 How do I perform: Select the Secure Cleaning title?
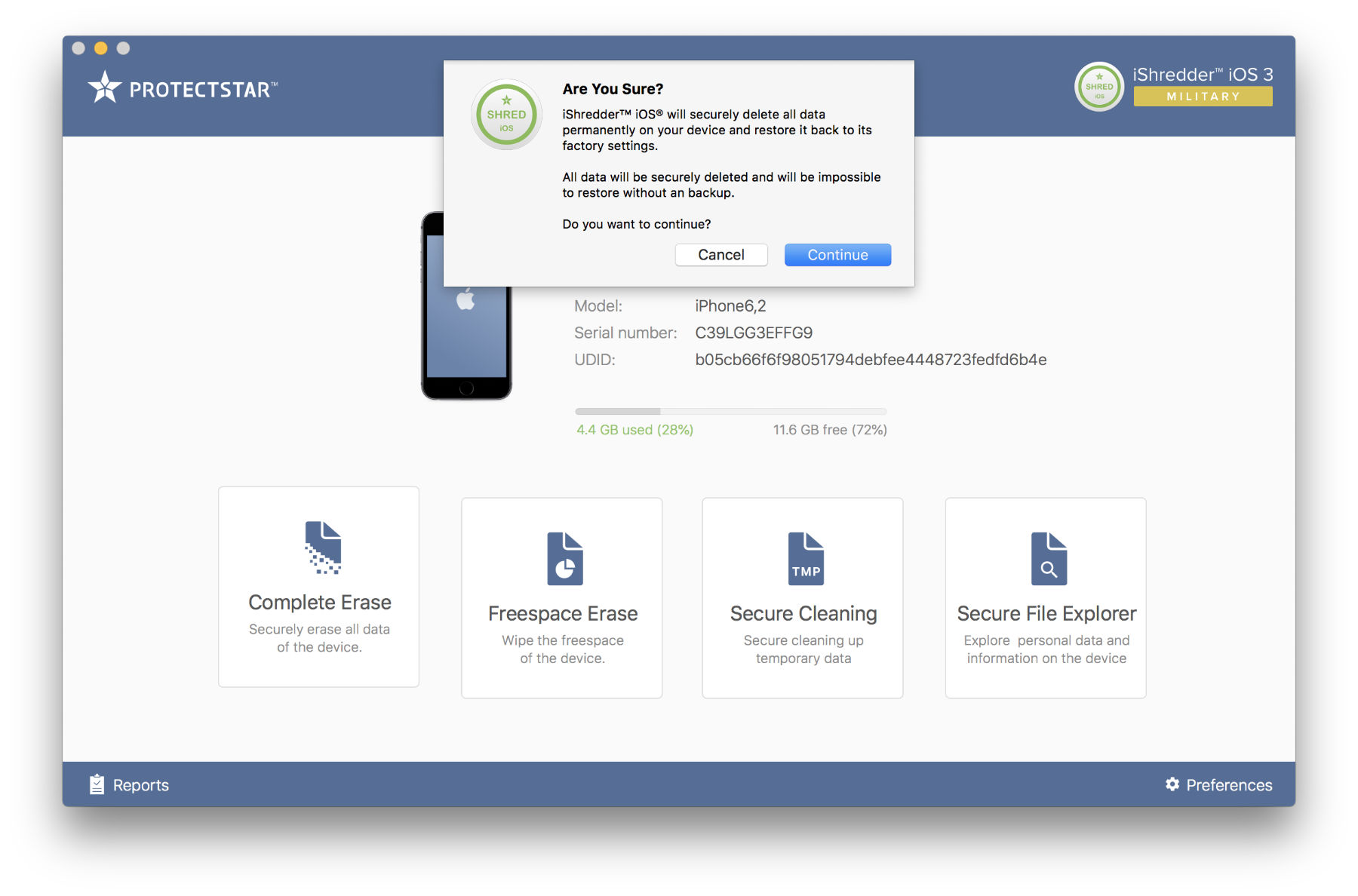(x=803, y=614)
